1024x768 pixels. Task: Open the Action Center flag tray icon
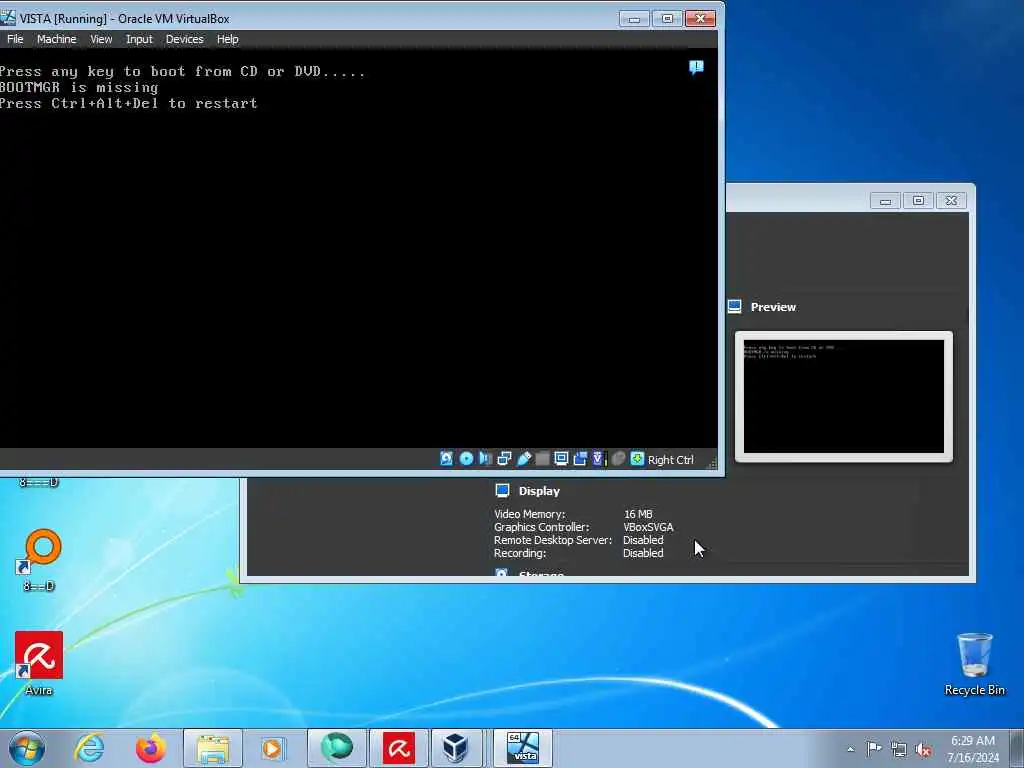click(874, 749)
